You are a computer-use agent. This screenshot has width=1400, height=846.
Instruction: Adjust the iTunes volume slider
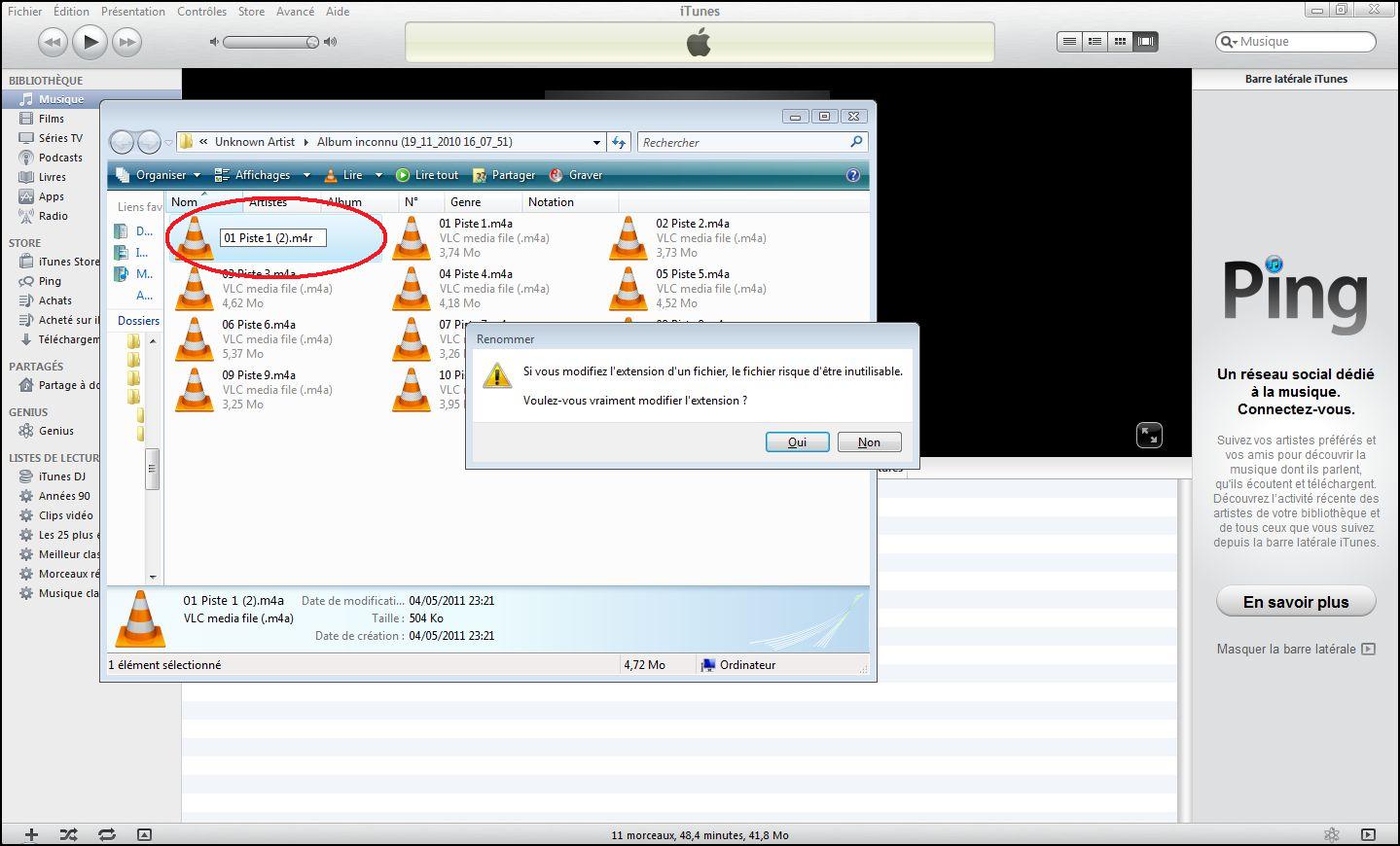coord(271,42)
